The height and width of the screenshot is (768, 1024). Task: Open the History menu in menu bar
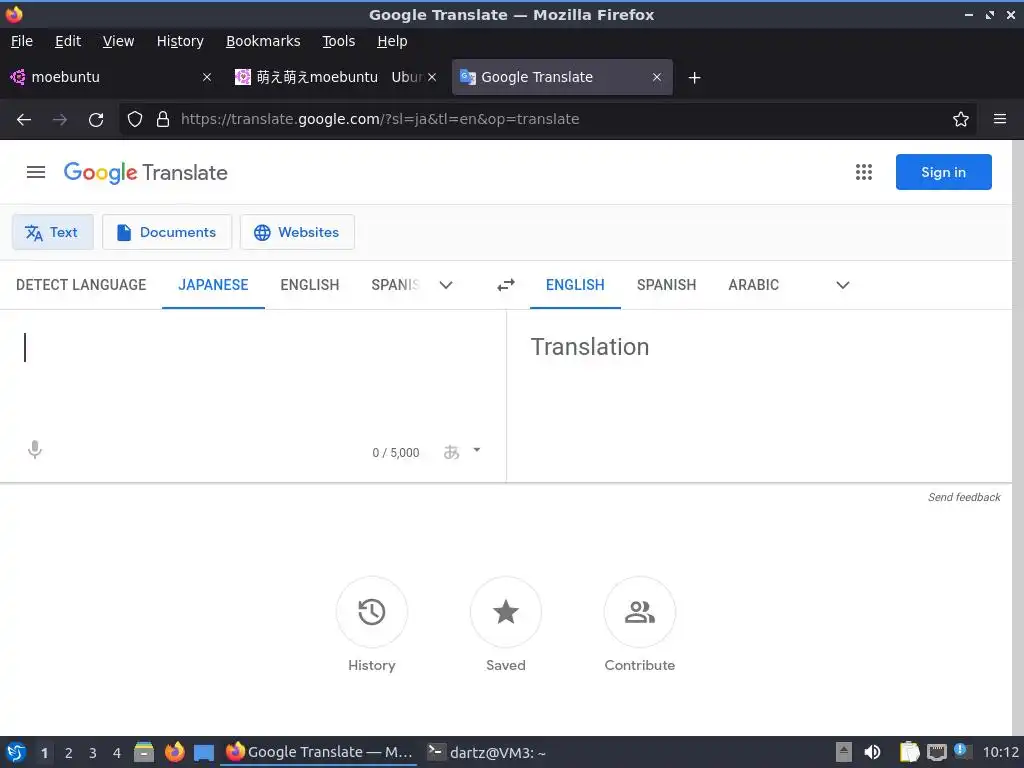[180, 41]
